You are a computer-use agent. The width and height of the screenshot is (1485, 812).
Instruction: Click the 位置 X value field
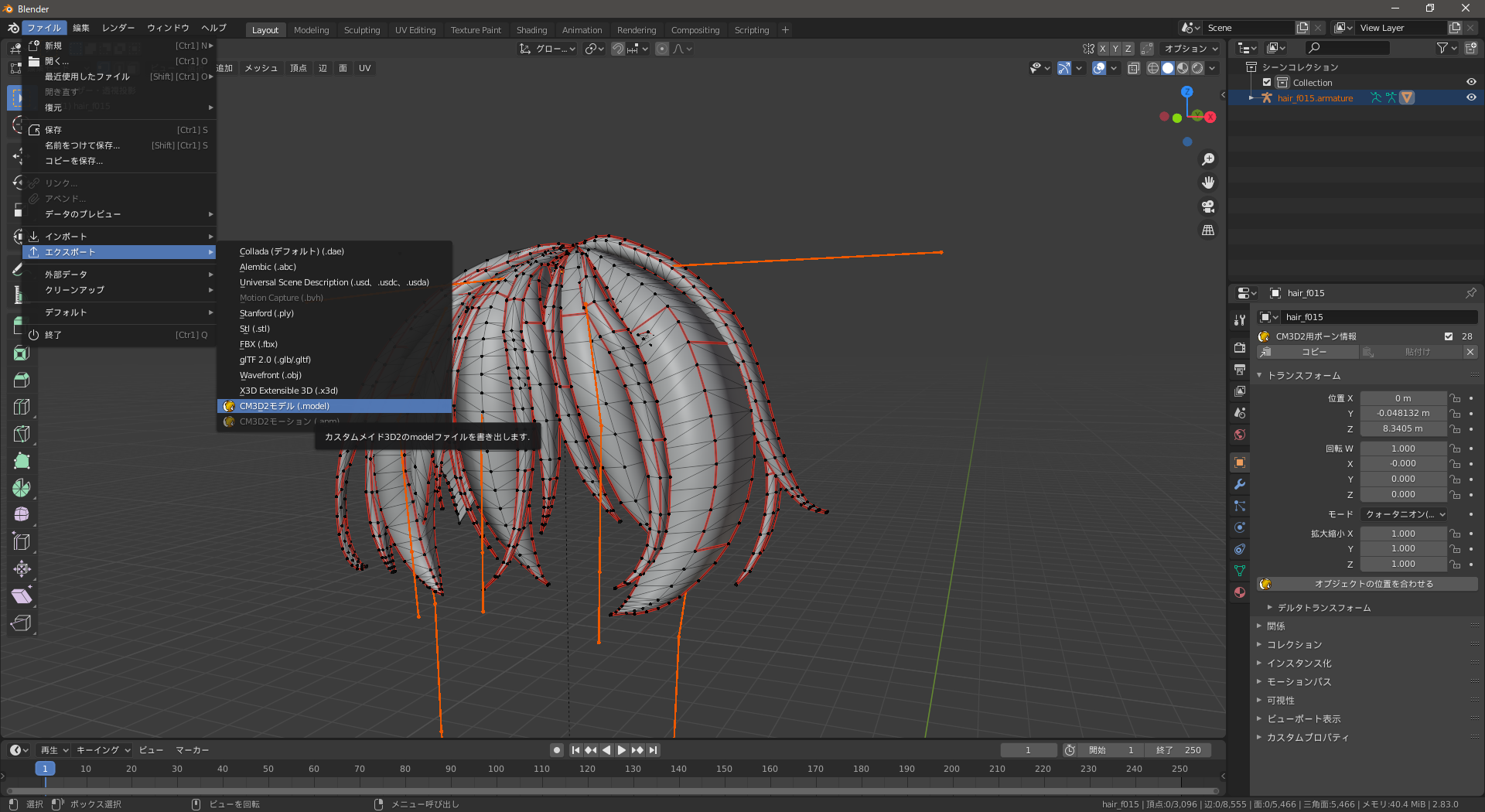click(1403, 398)
